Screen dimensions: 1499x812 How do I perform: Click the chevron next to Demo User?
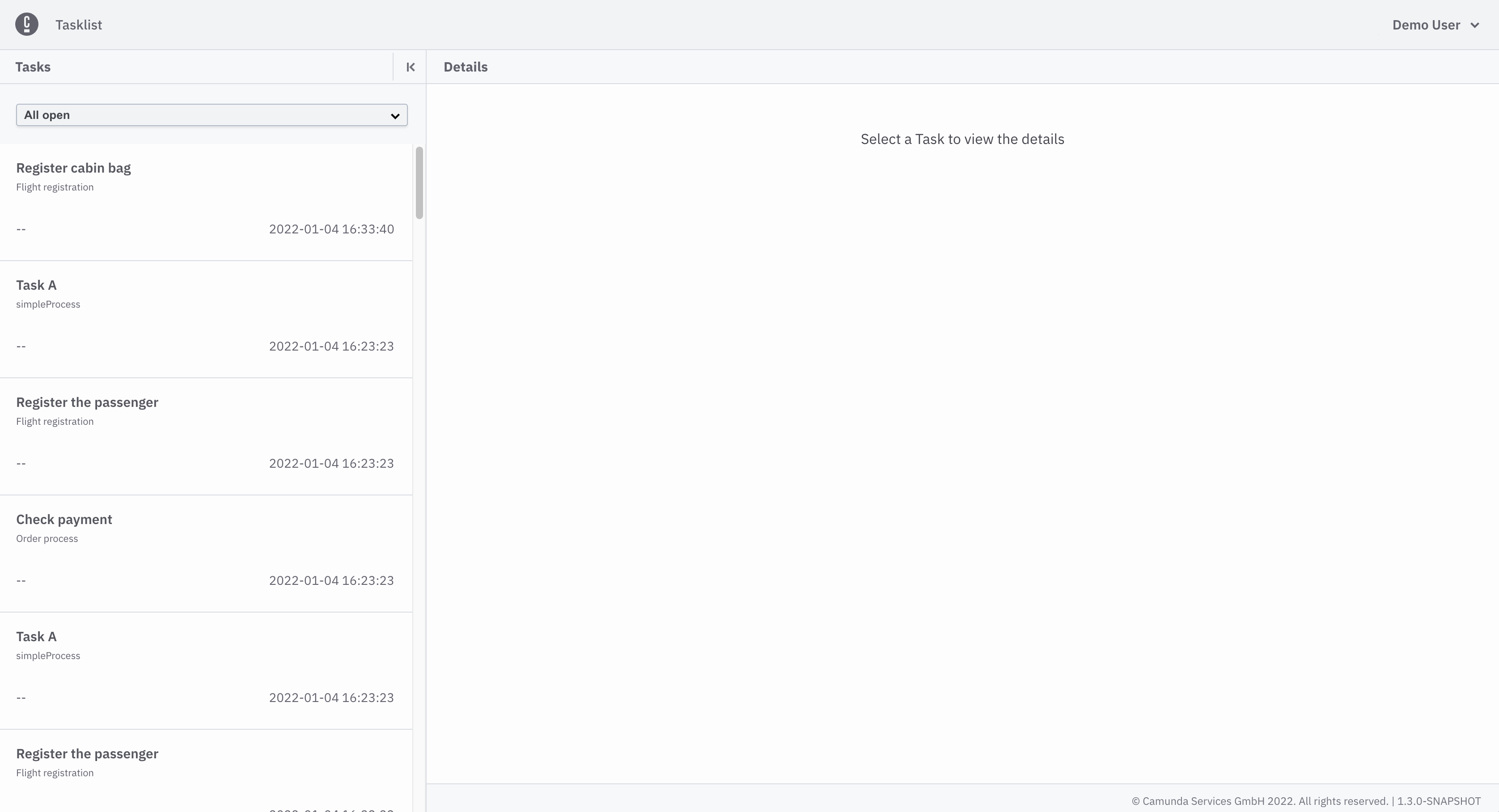point(1474,25)
